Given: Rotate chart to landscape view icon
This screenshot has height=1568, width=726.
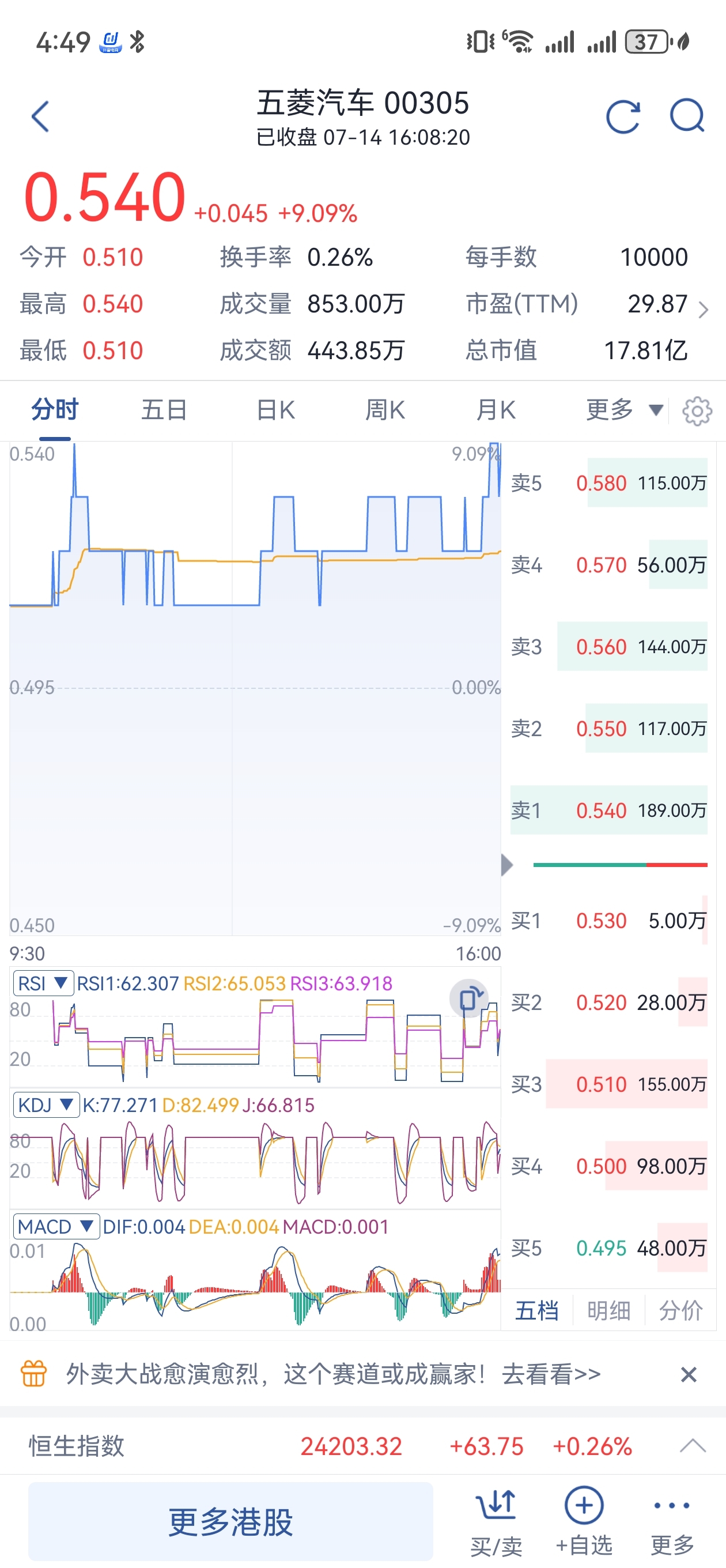Looking at the screenshot, I should 468,998.
